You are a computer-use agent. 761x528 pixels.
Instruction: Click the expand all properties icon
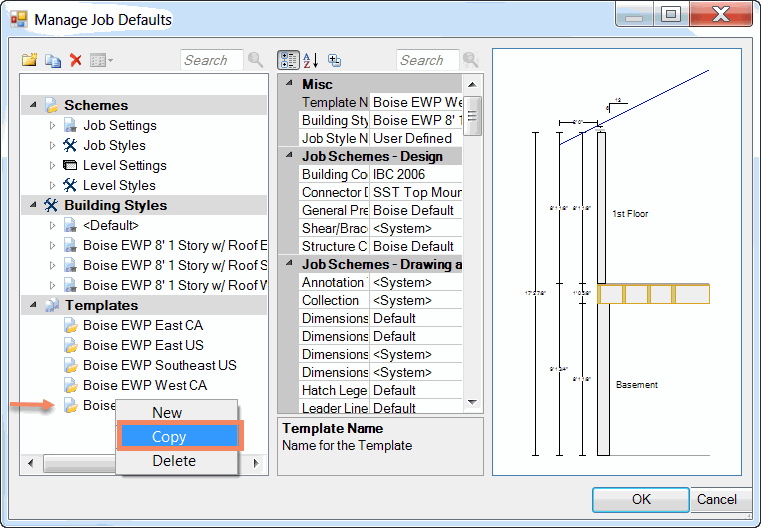coord(334,60)
